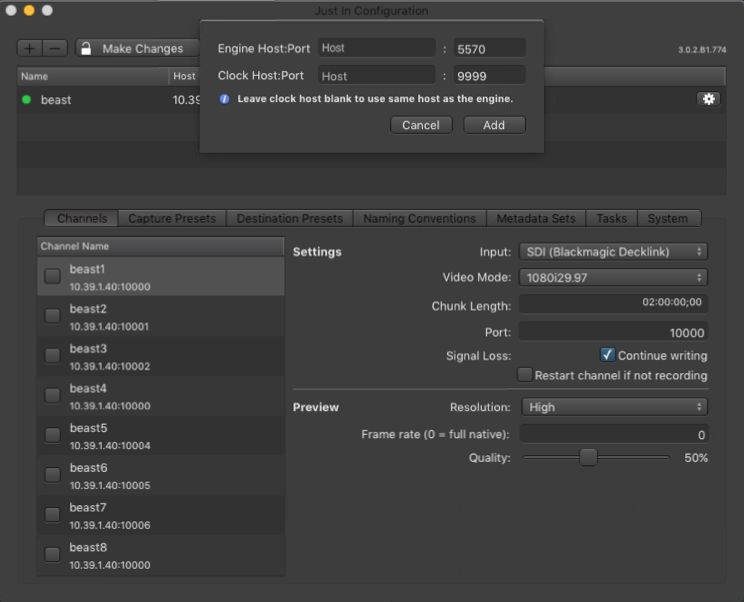
Task: Click the Quality slider handle
Action: (x=588, y=457)
